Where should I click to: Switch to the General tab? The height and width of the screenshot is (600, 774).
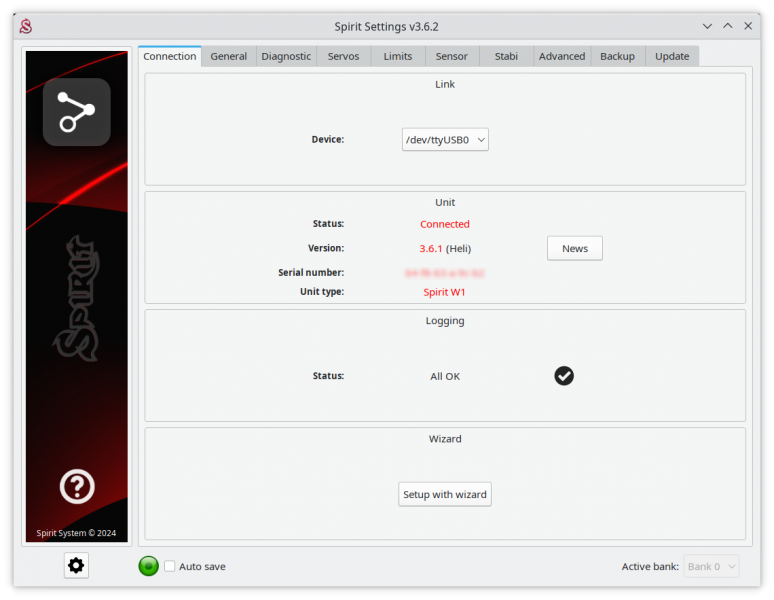click(x=228, y=56)
